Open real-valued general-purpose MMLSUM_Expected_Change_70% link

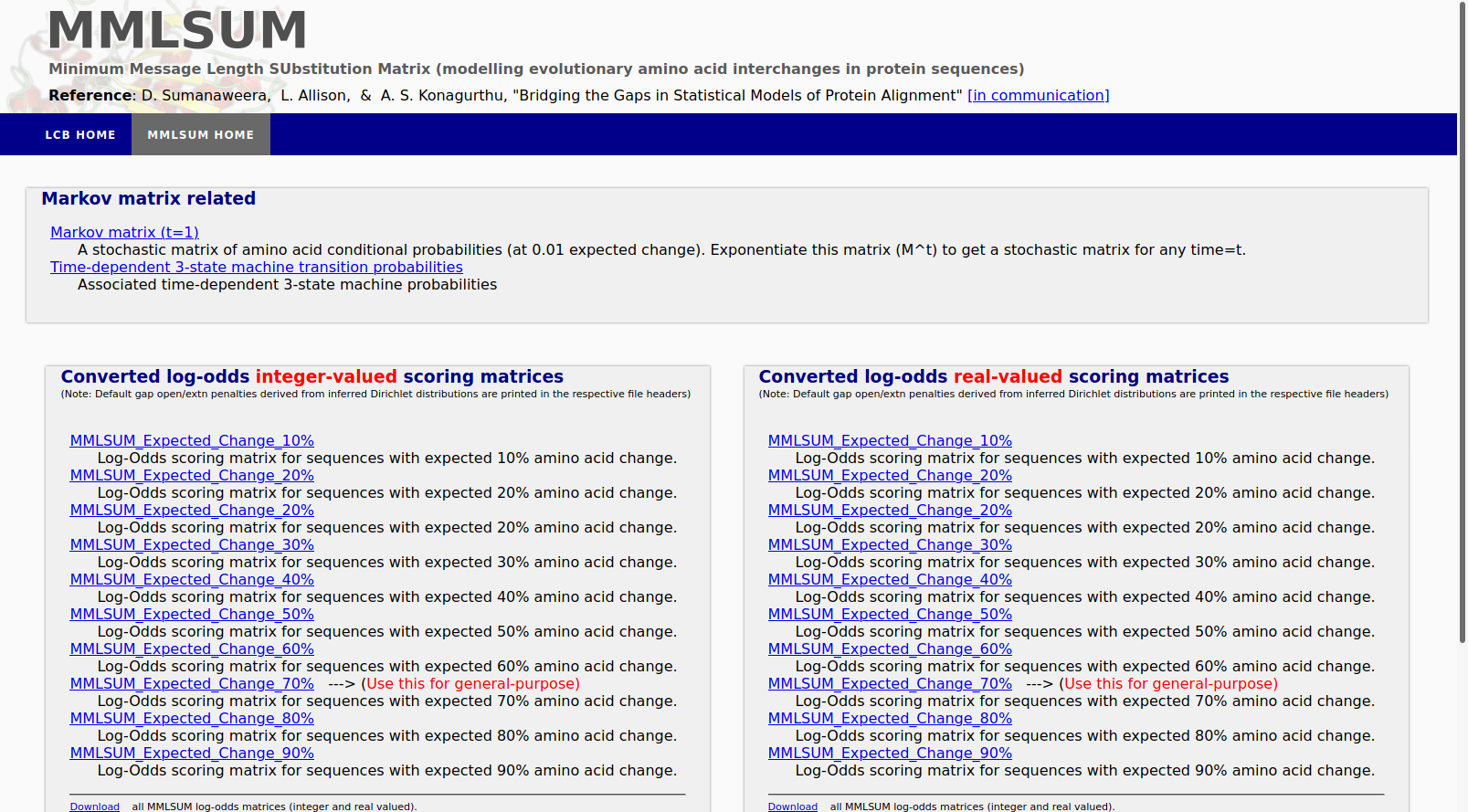[x=890, y=684]
